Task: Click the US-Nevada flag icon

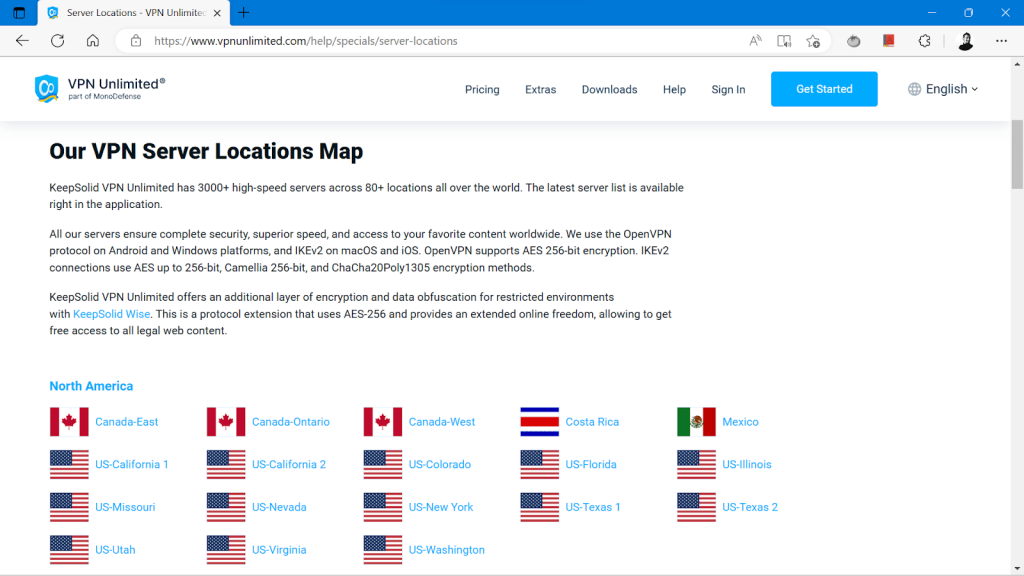Action: pos(226,507)
